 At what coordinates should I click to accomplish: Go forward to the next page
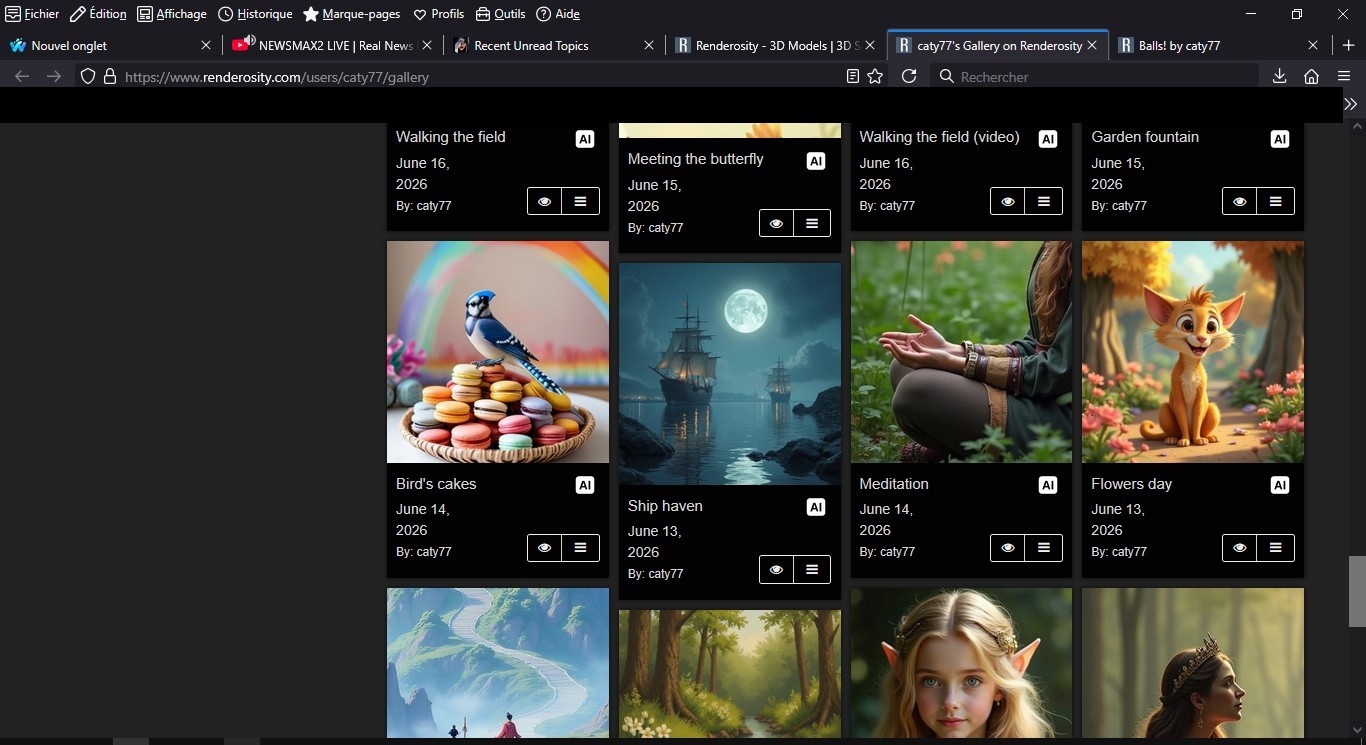click(x=54, y=76)
